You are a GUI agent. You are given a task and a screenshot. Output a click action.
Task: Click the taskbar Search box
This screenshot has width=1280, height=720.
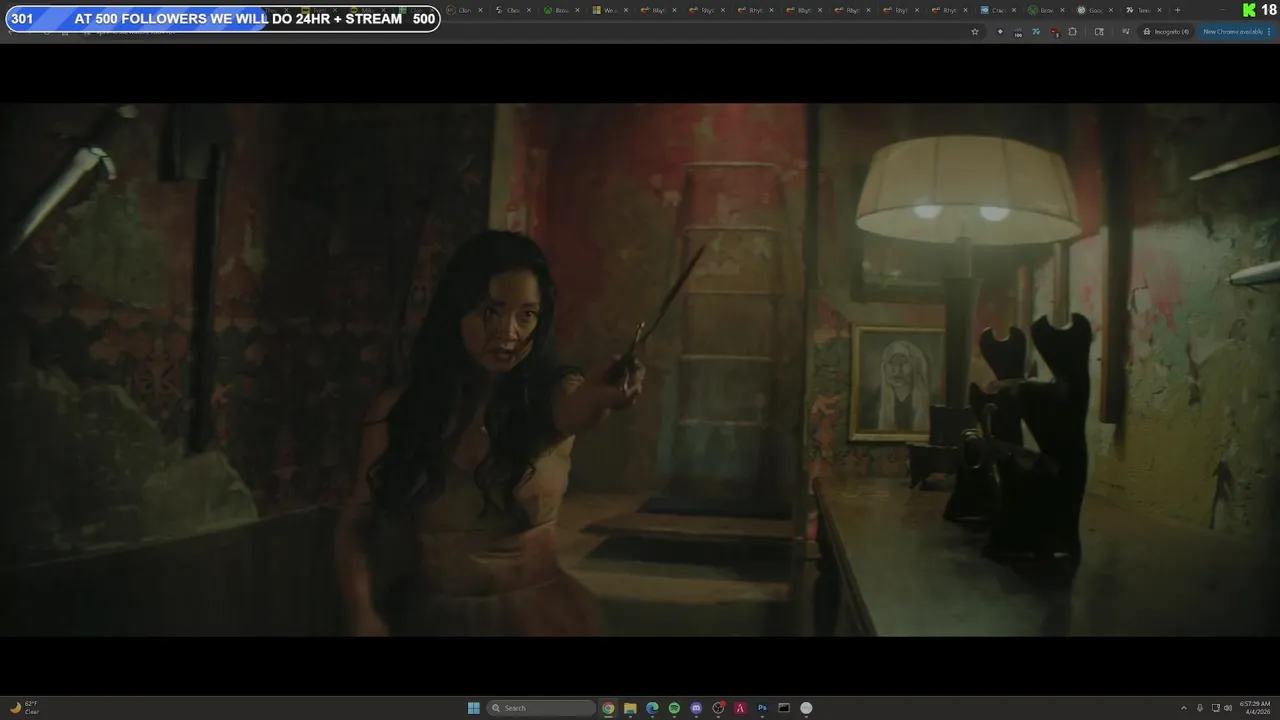pos(541,708)
